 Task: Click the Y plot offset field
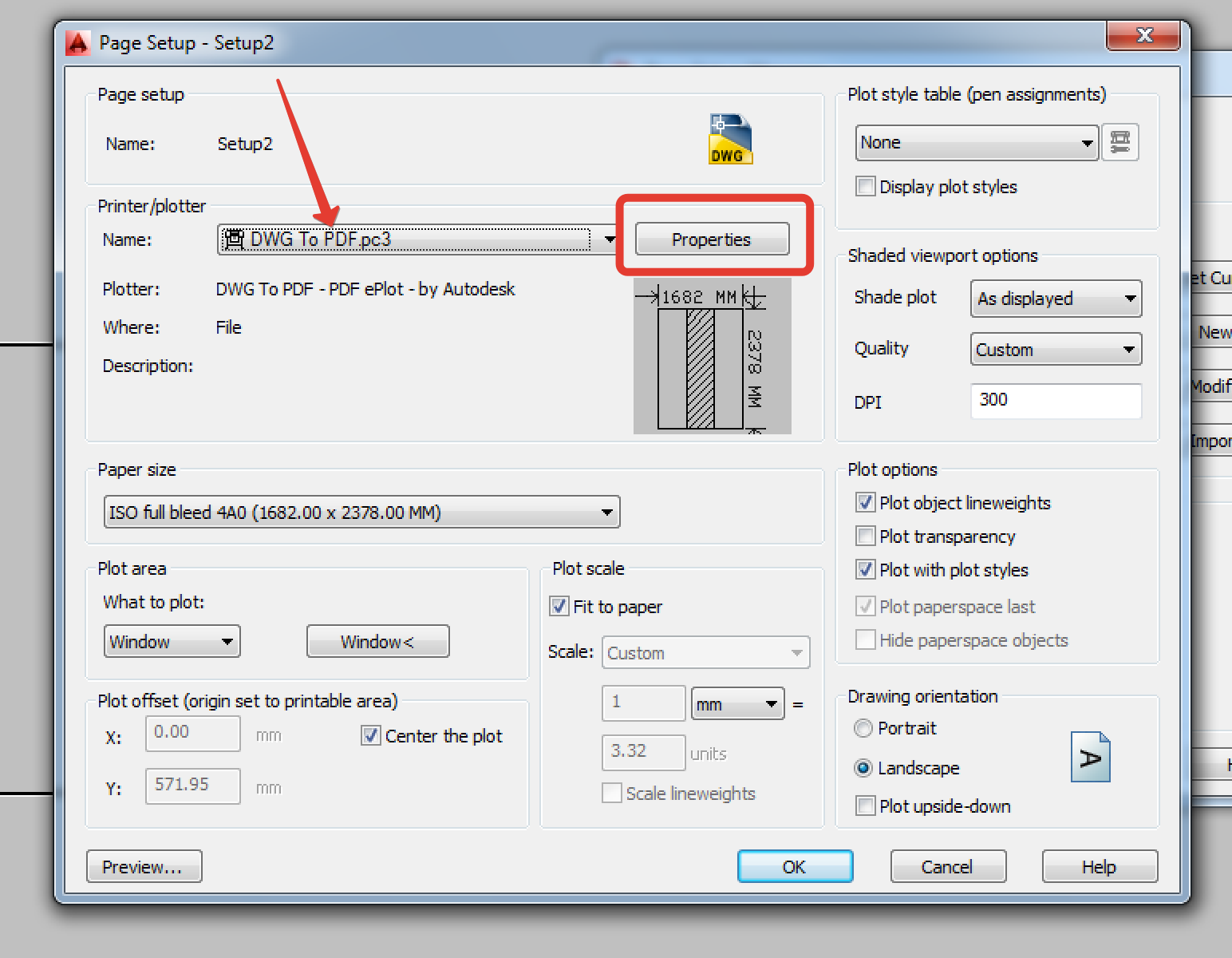pyautogui.click(x=192, y=786)
